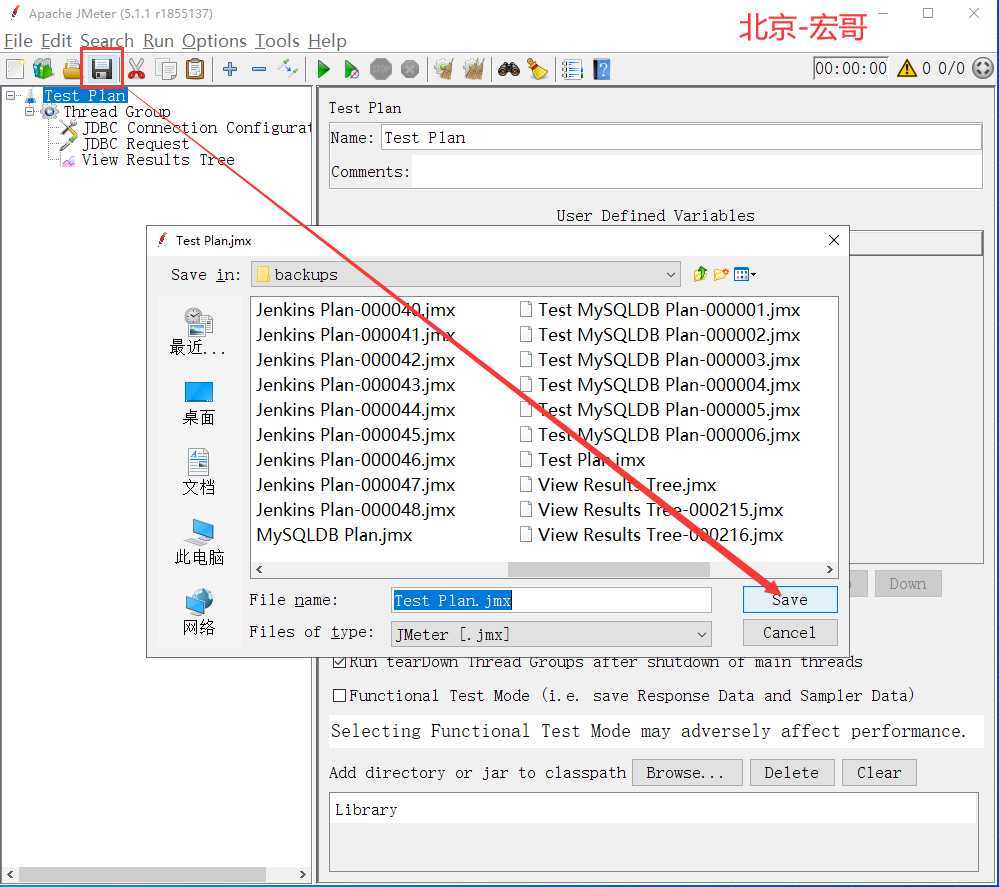999x887 pixels.
Task: Open the Search menu
Action: pos(106,41)
